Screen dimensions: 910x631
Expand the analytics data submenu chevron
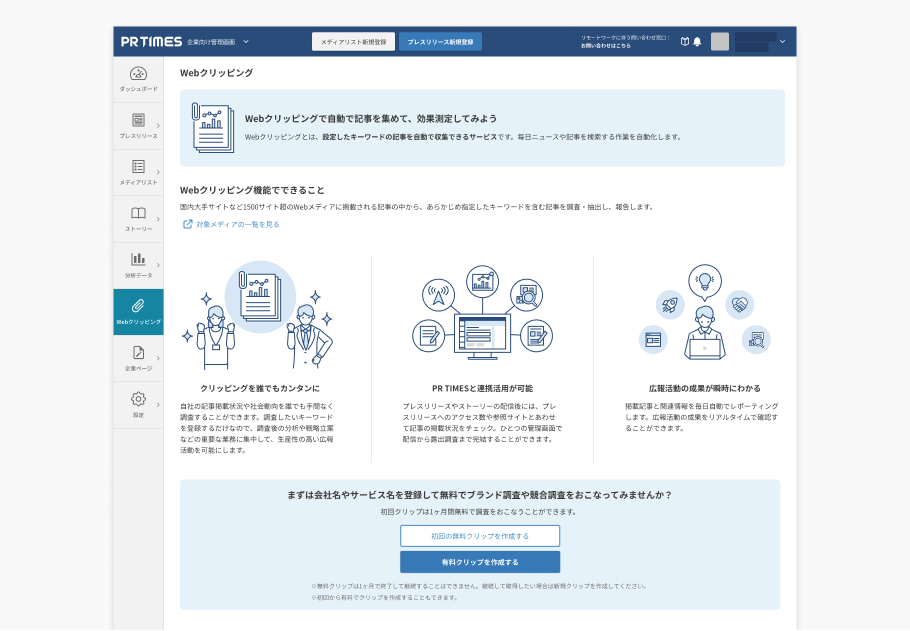158,265
